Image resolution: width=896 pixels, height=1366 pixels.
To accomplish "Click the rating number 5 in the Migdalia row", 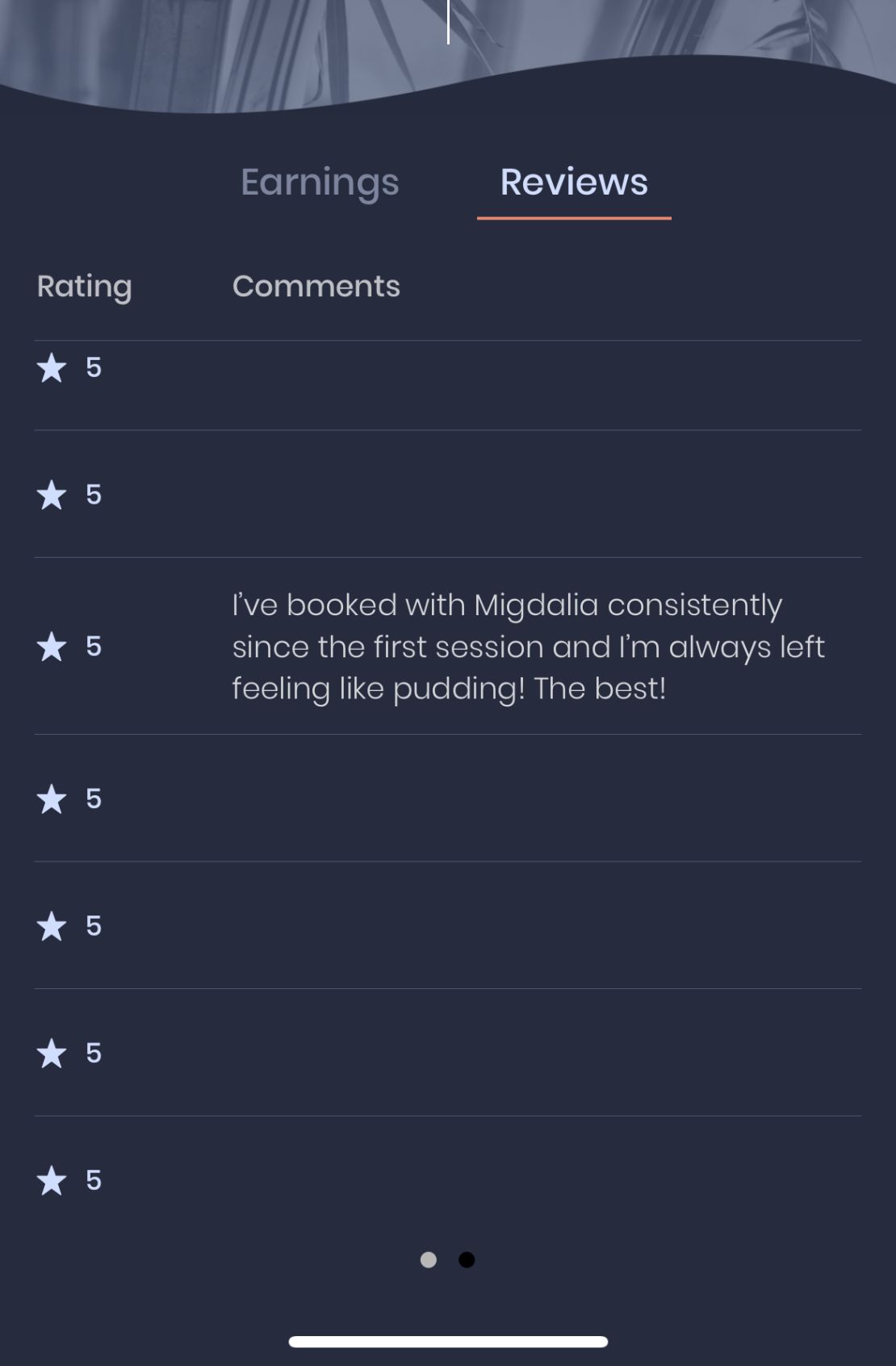I will click(x=94, y=647).
